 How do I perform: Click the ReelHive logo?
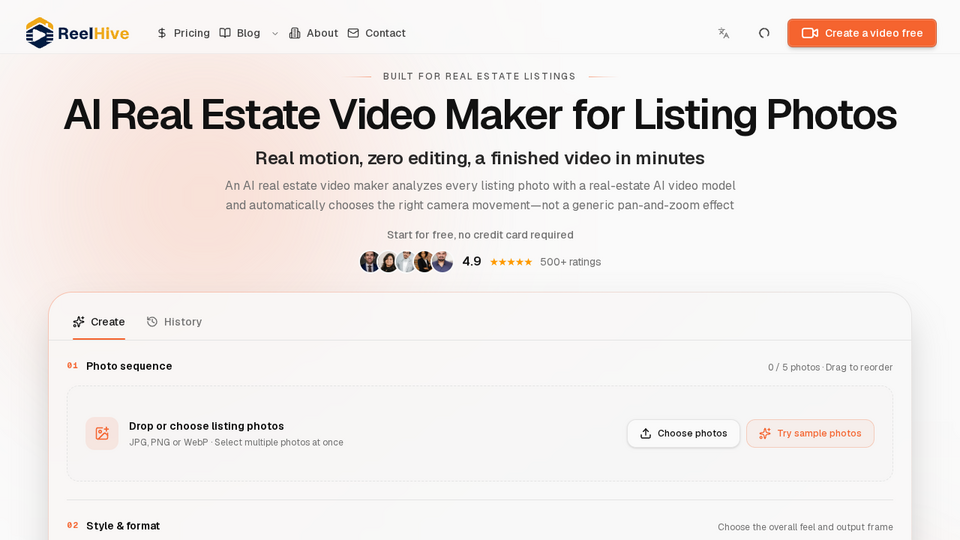pyautogui.click(x=77, y=33)
